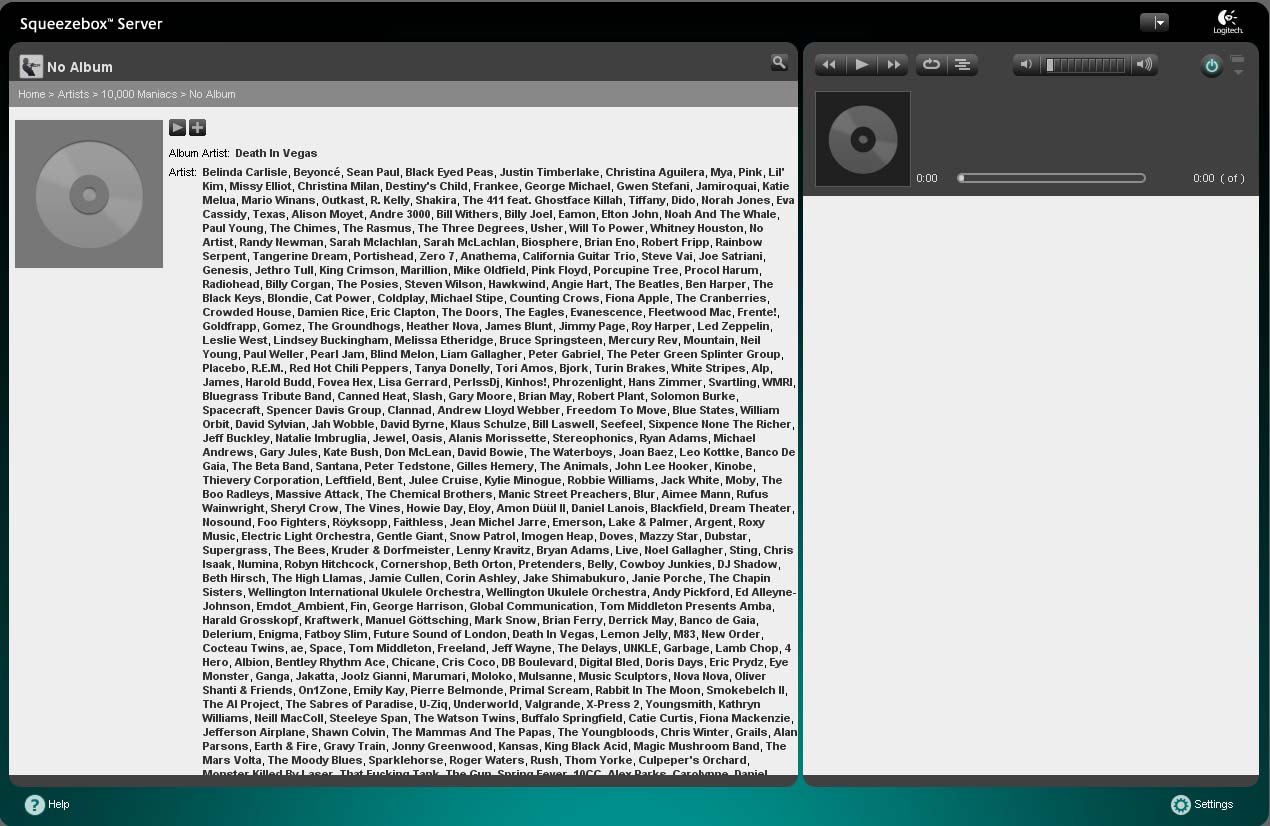
Task: Toggle shuffle mode in the player
Action: click(962, 65)
